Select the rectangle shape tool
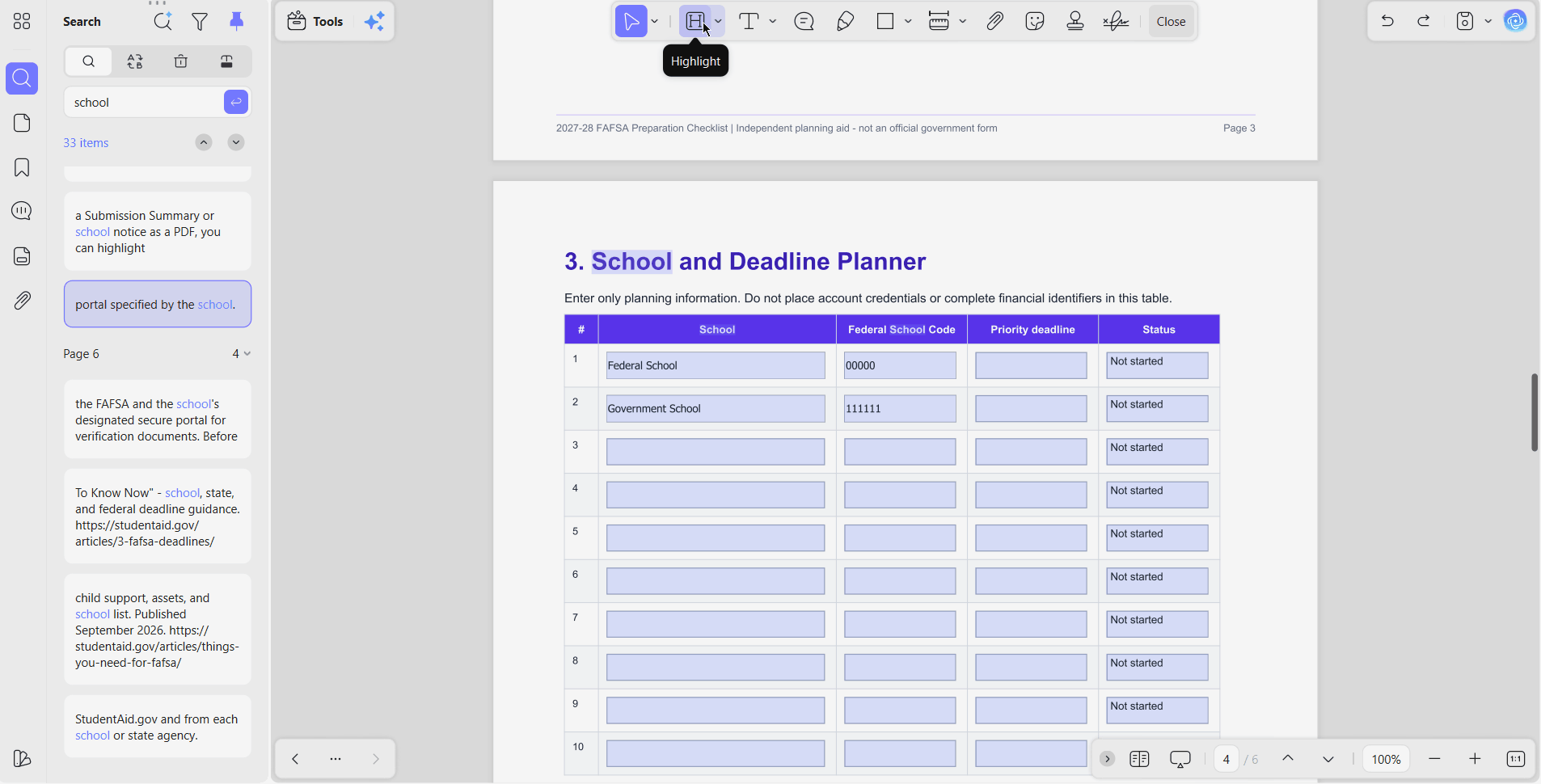This screenshot has height=784, width=1541. click(885, 22)
